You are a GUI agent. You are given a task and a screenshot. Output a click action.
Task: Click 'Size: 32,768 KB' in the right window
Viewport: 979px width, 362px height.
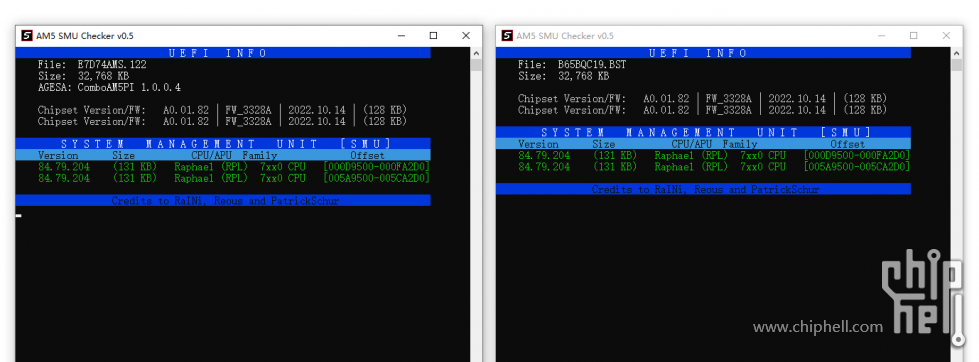[563, 76]
